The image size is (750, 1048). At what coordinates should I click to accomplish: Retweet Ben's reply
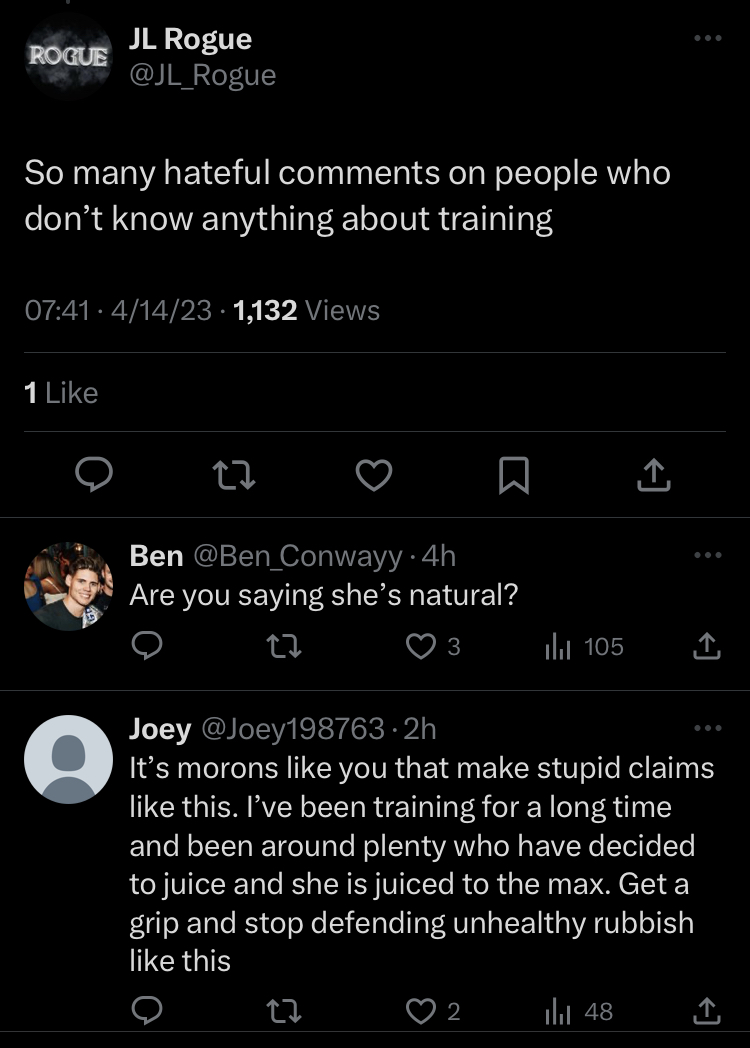(285, 647)
